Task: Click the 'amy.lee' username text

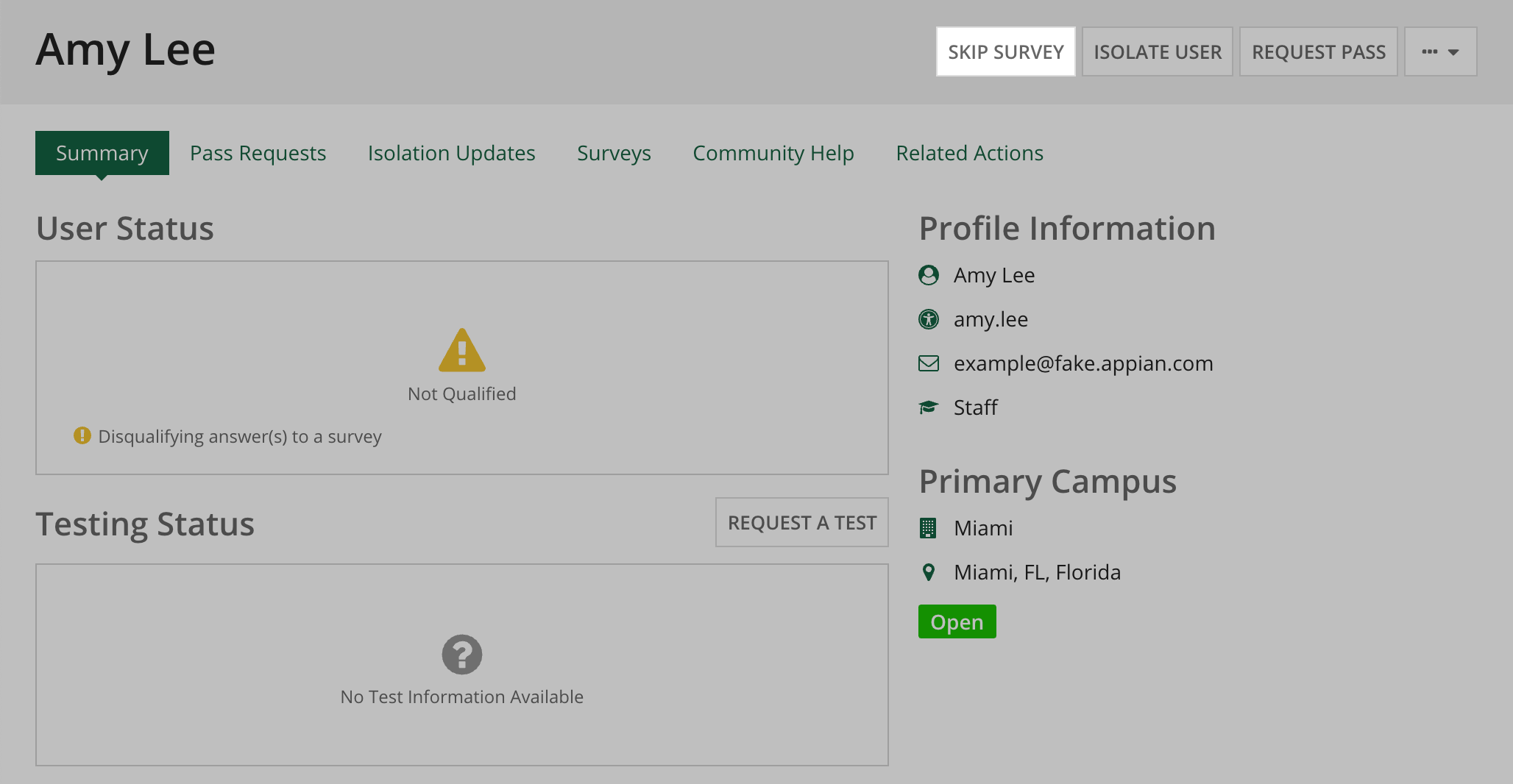Action: tap(991, 319)
